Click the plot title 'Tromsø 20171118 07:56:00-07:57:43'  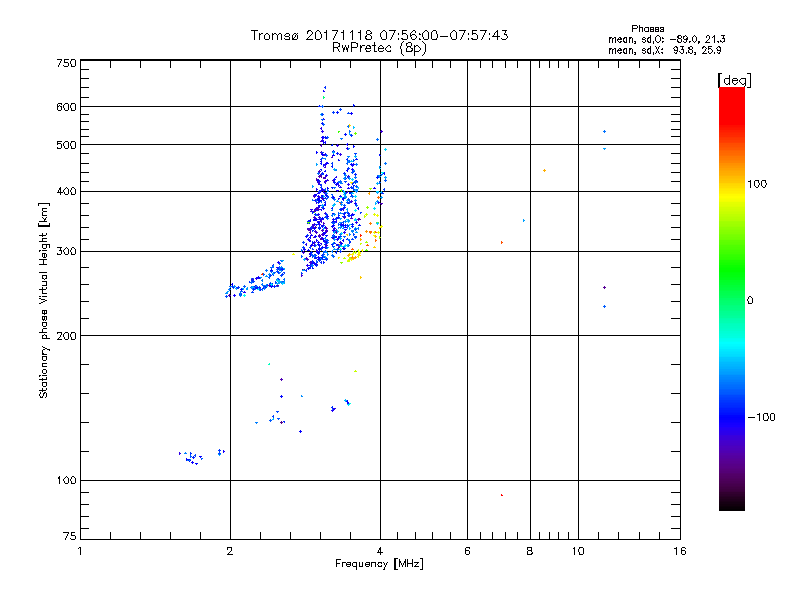pos(379,35)
